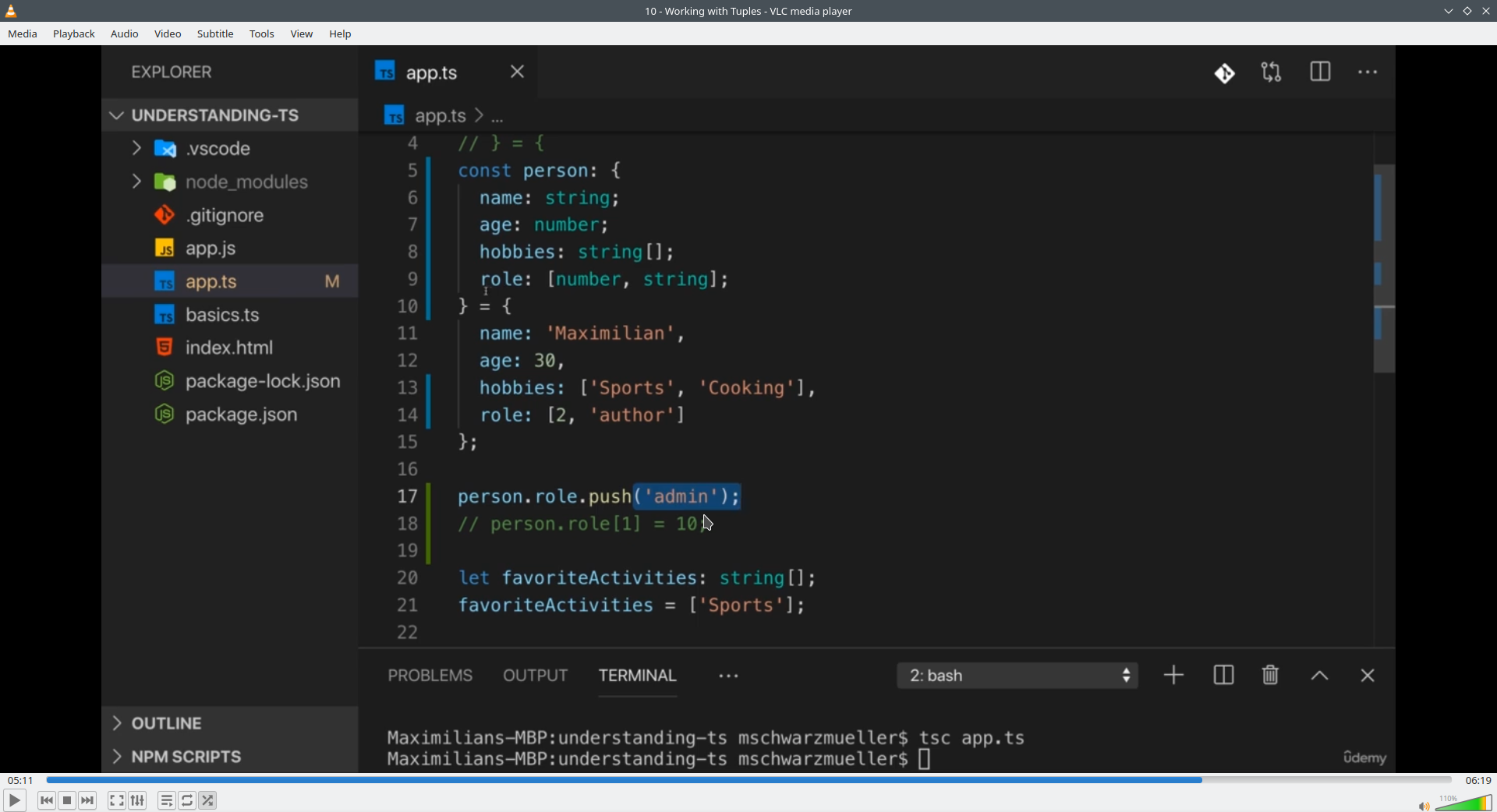Adjust the VLC volume slider

click(x=1463, y=803)
